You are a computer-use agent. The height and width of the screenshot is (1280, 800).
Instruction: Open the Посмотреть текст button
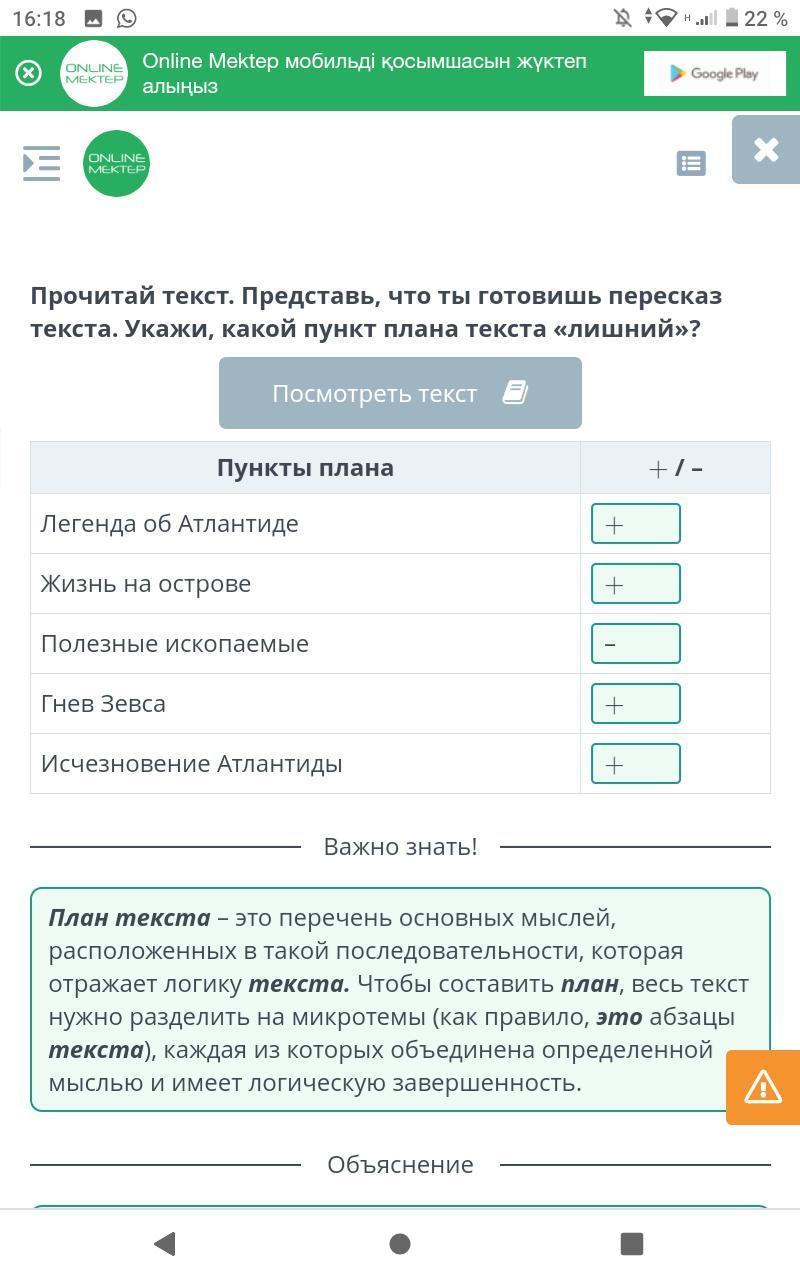pos(400,393)
